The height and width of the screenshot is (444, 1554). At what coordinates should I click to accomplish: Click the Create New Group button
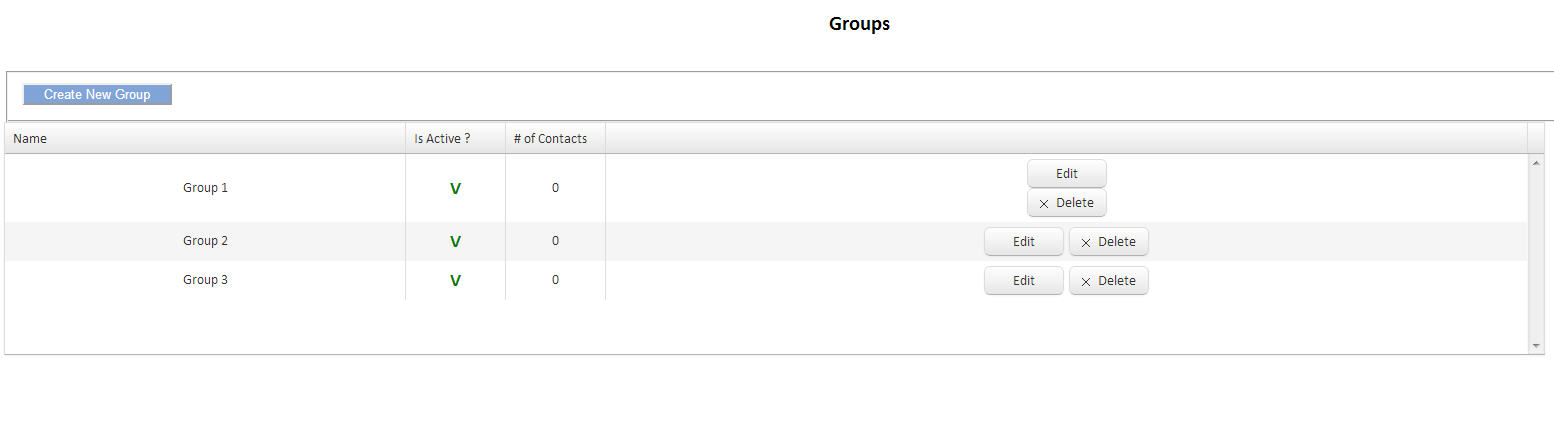tap(97, 95)
